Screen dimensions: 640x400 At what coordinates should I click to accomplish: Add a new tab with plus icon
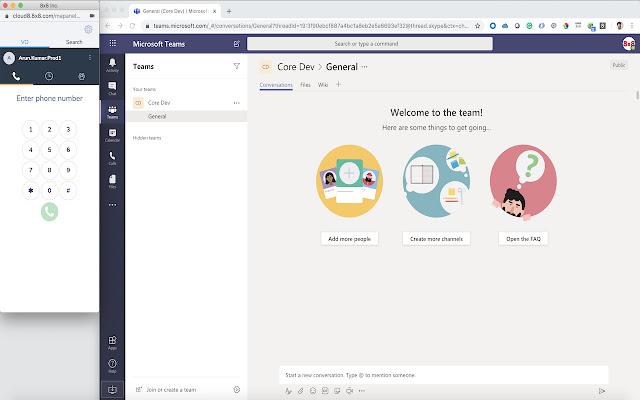click(338, 84)
